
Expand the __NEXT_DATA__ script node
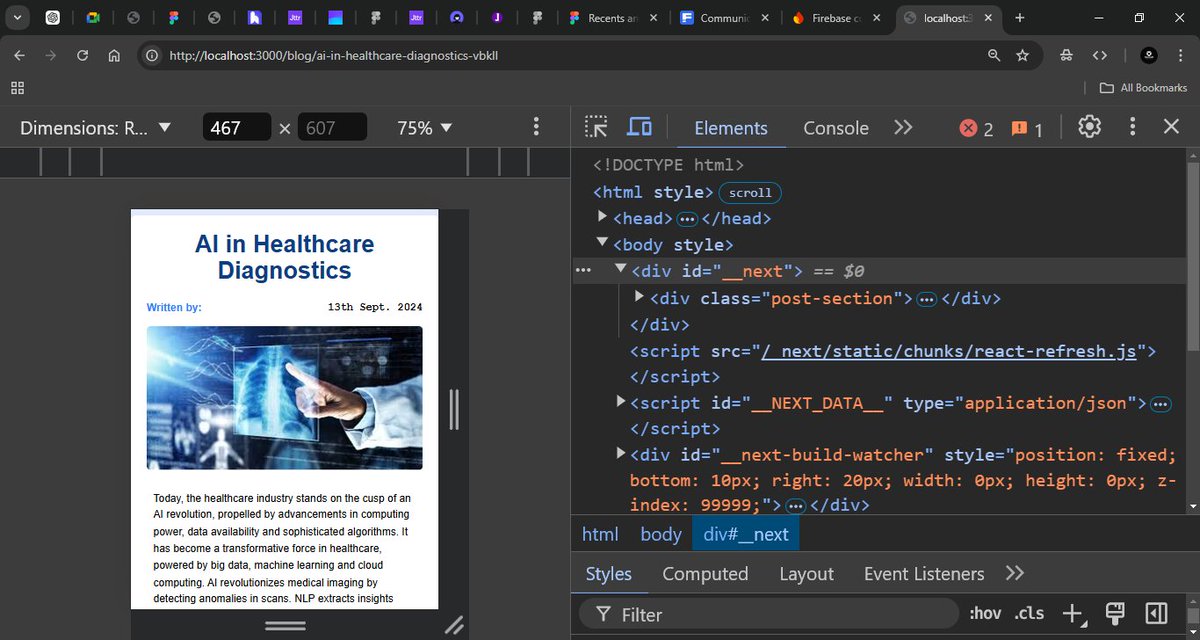[621, 402]
